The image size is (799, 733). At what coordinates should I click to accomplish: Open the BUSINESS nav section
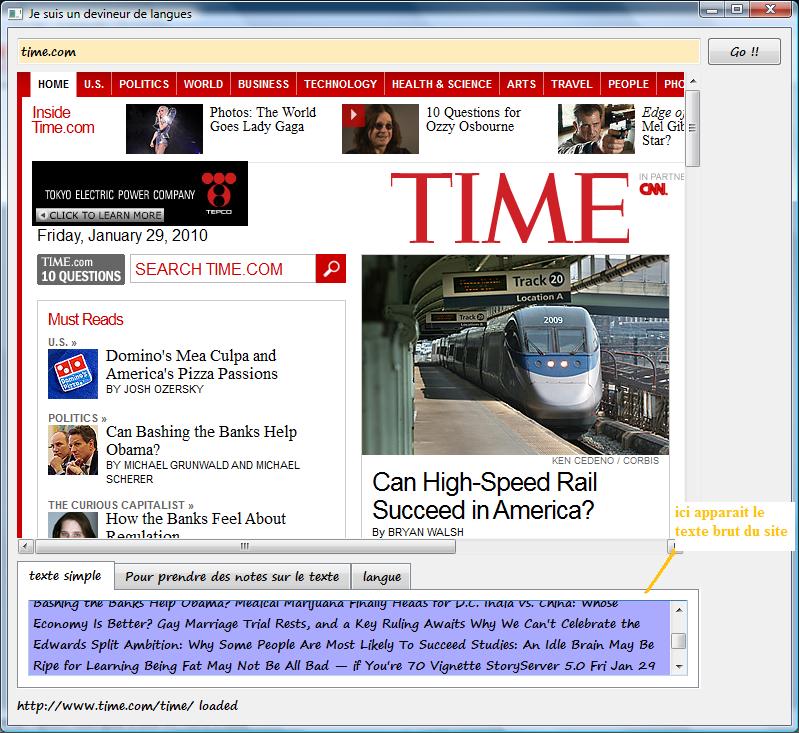[x=263, y=84]
